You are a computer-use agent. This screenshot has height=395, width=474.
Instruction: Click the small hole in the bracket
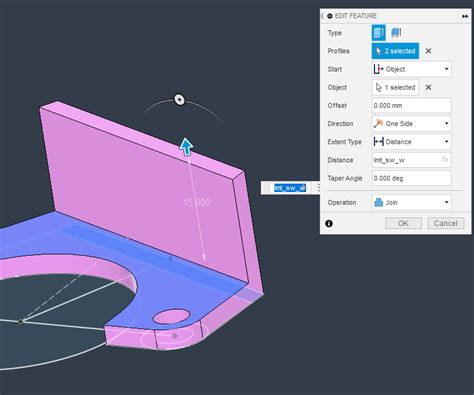click(x=172, y=316)
